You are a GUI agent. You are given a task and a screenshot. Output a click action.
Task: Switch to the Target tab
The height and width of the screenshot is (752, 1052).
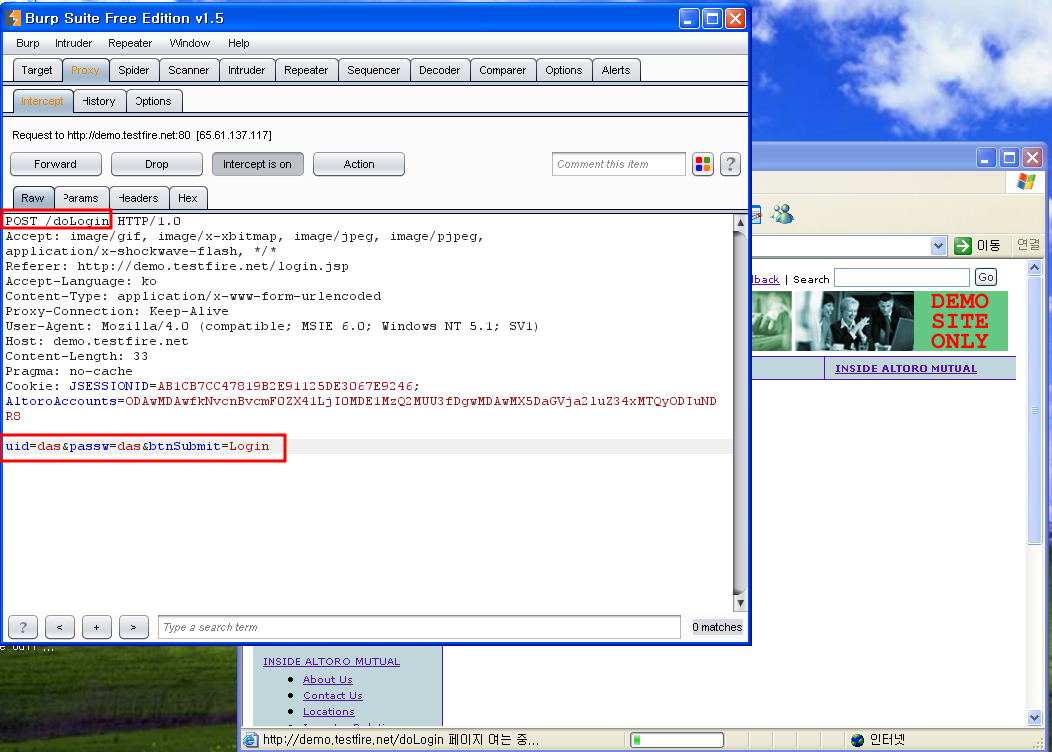coord(37,70)
